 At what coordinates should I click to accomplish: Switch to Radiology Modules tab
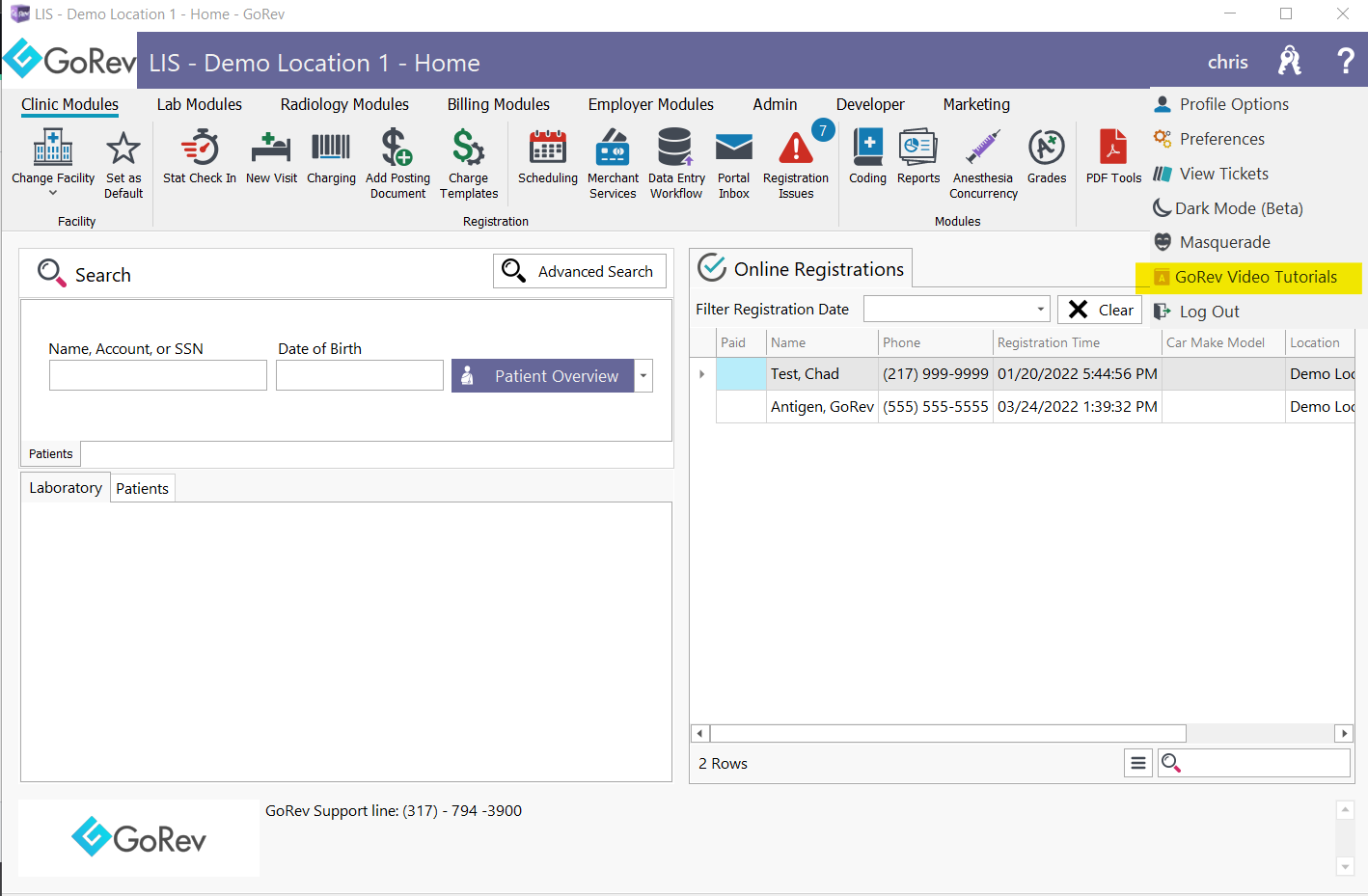point(344,104)
